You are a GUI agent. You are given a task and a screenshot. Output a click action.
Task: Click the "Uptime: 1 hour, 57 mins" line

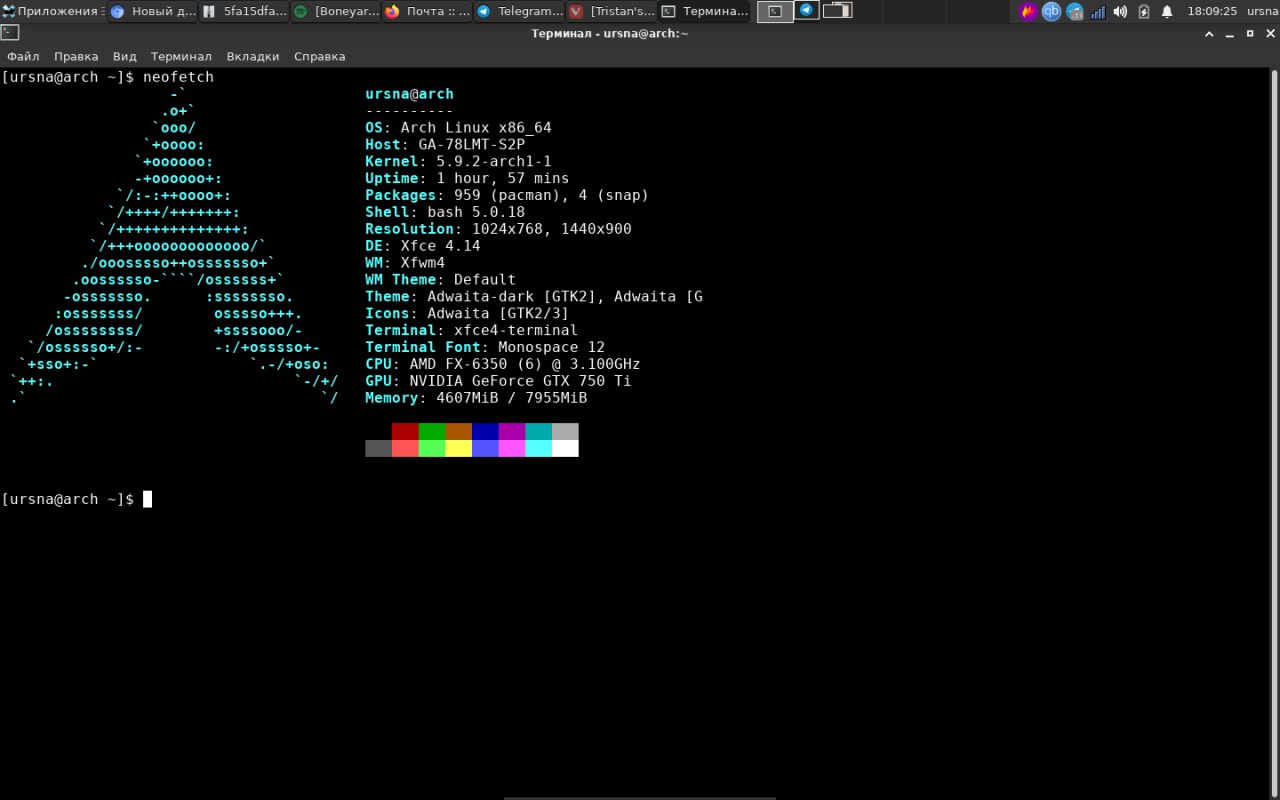[467, 179]
